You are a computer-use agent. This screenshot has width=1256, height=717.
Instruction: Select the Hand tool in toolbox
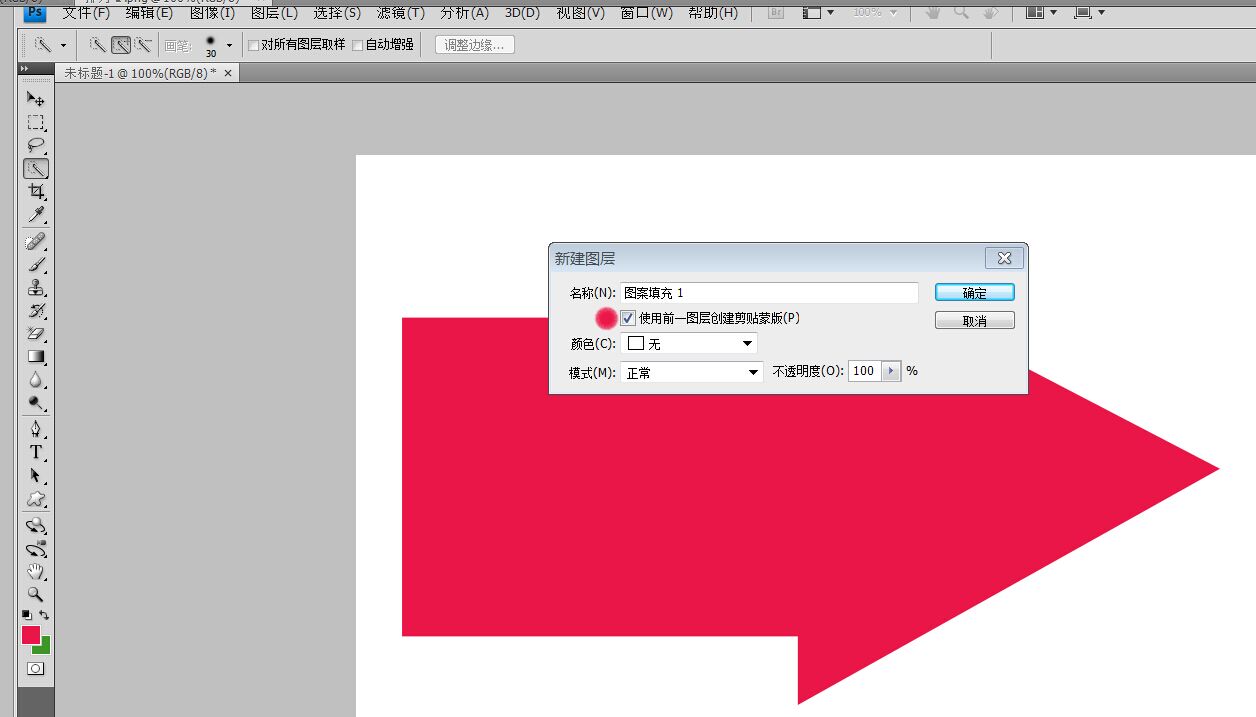(x=36, y=571)
